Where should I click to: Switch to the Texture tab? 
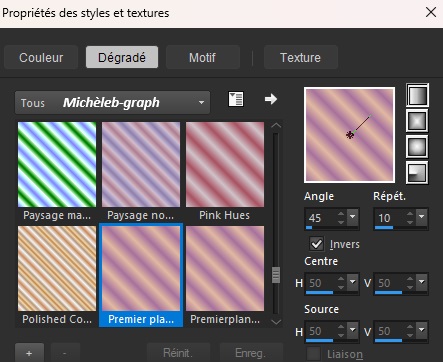[301, 57]
